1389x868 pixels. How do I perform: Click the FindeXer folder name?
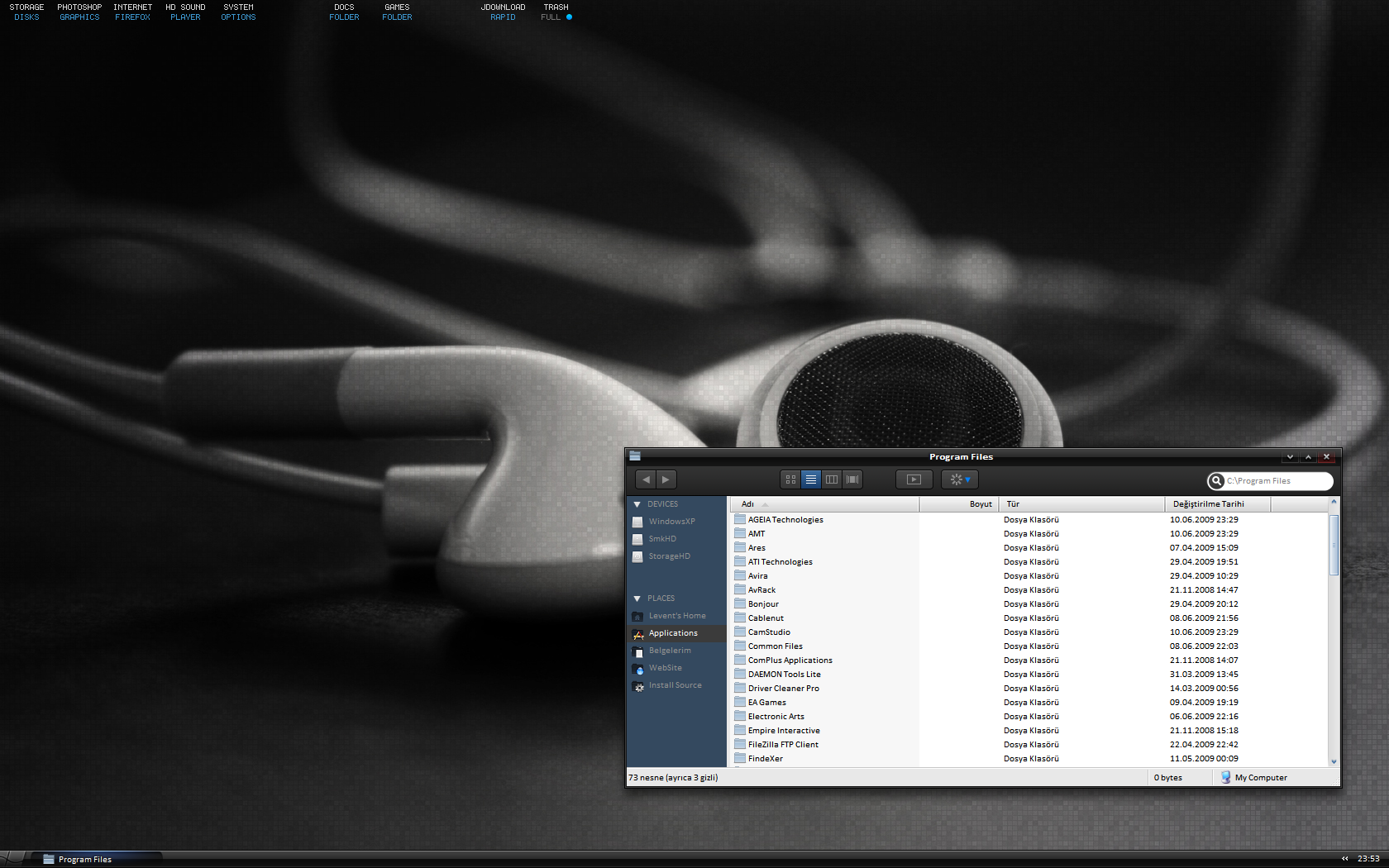coord(765,759)
